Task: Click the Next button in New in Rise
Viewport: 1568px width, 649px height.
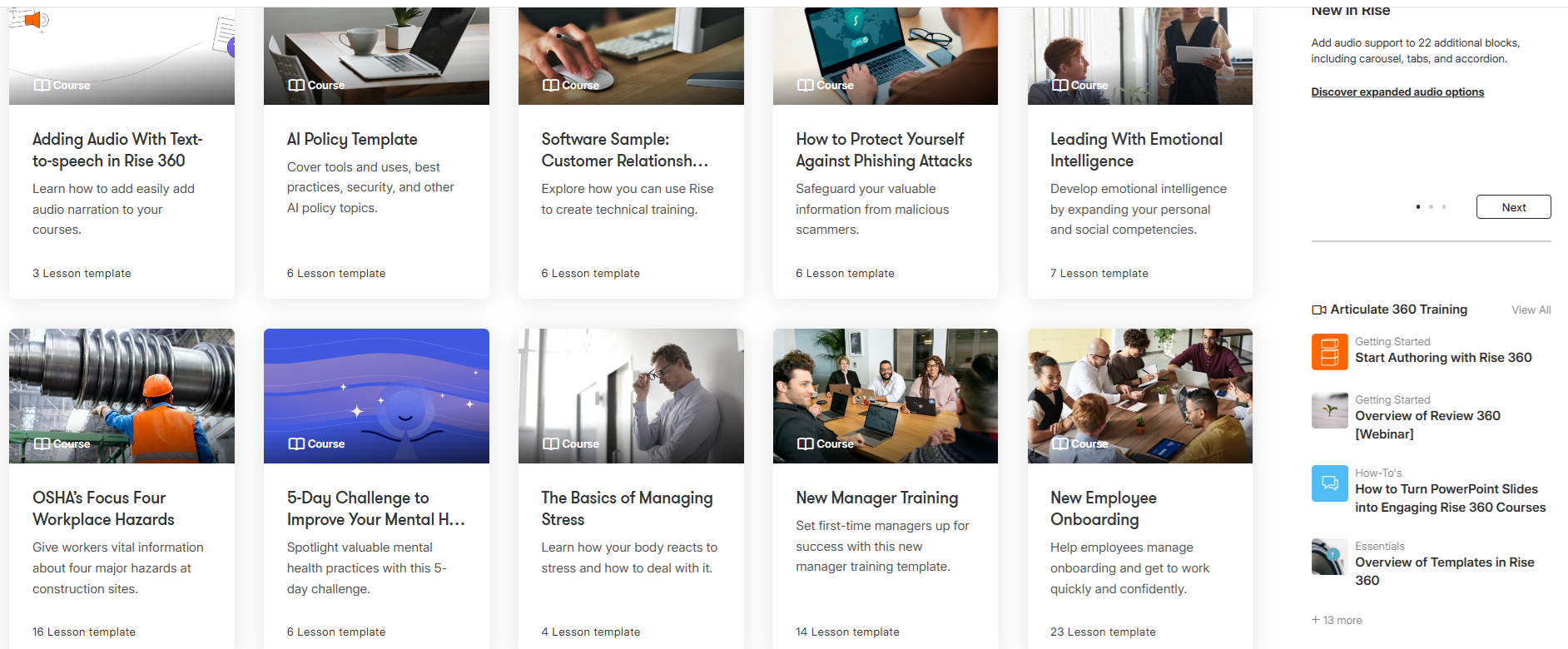Action: coord(1513,207)
